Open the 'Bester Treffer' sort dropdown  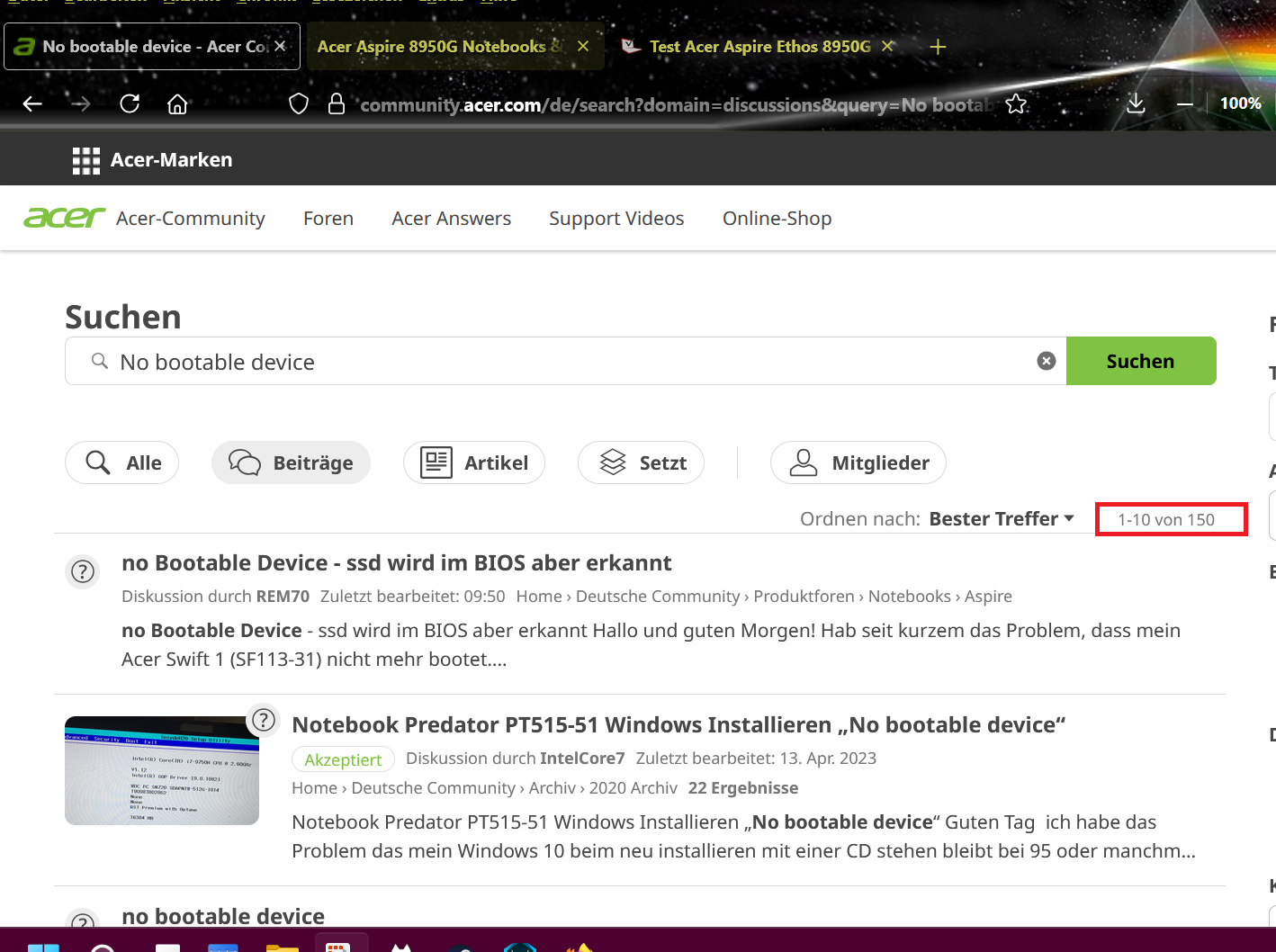tap(1002, 519)
